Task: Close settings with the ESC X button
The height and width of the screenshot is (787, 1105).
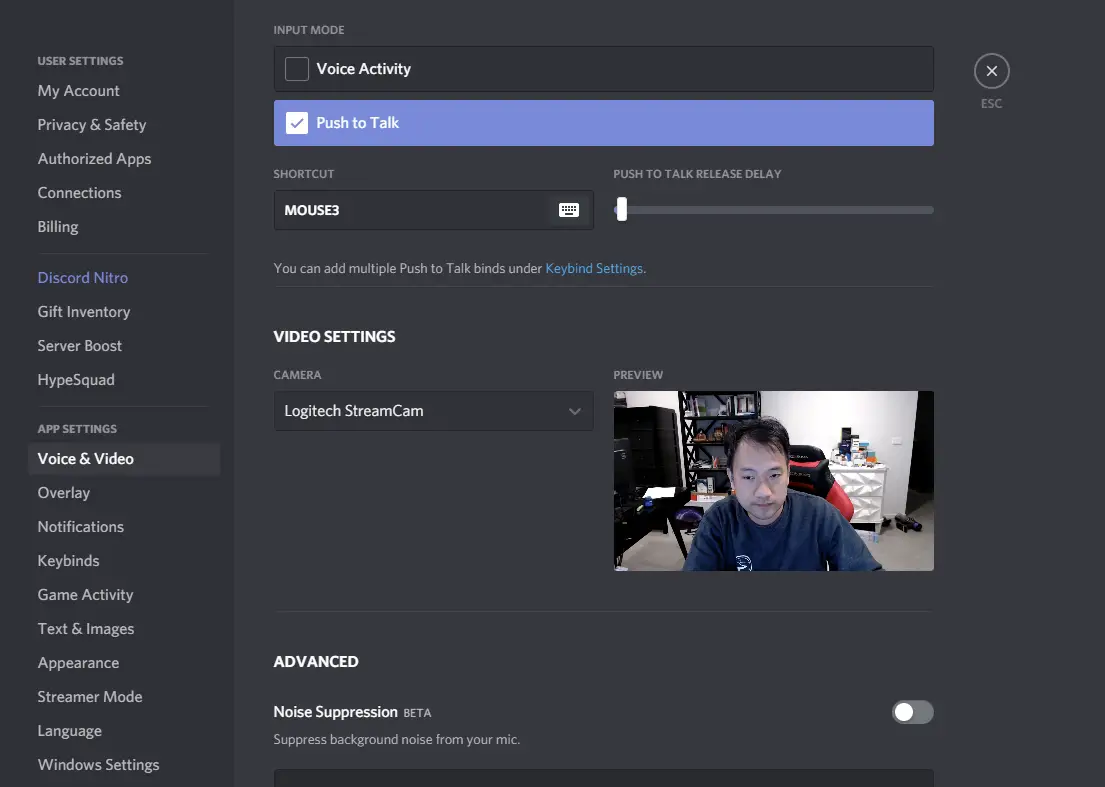Action: (x=992, y=71)
